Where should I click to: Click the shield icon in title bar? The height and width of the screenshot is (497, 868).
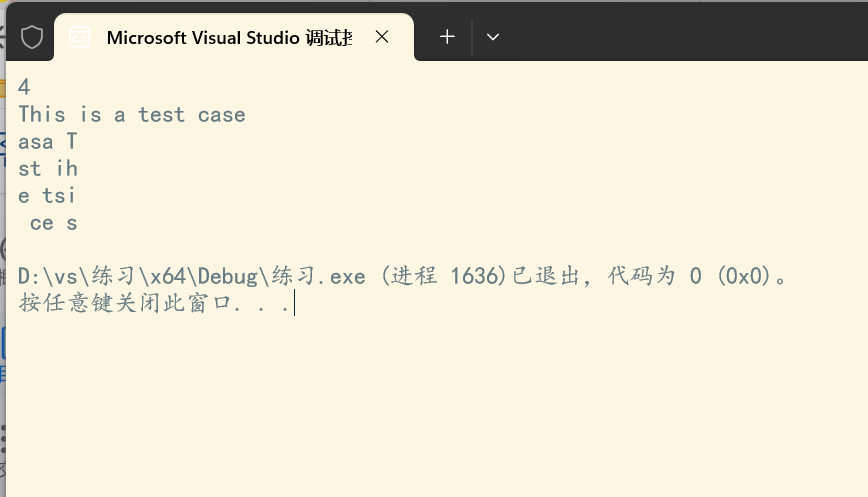(x=32, y=37)
